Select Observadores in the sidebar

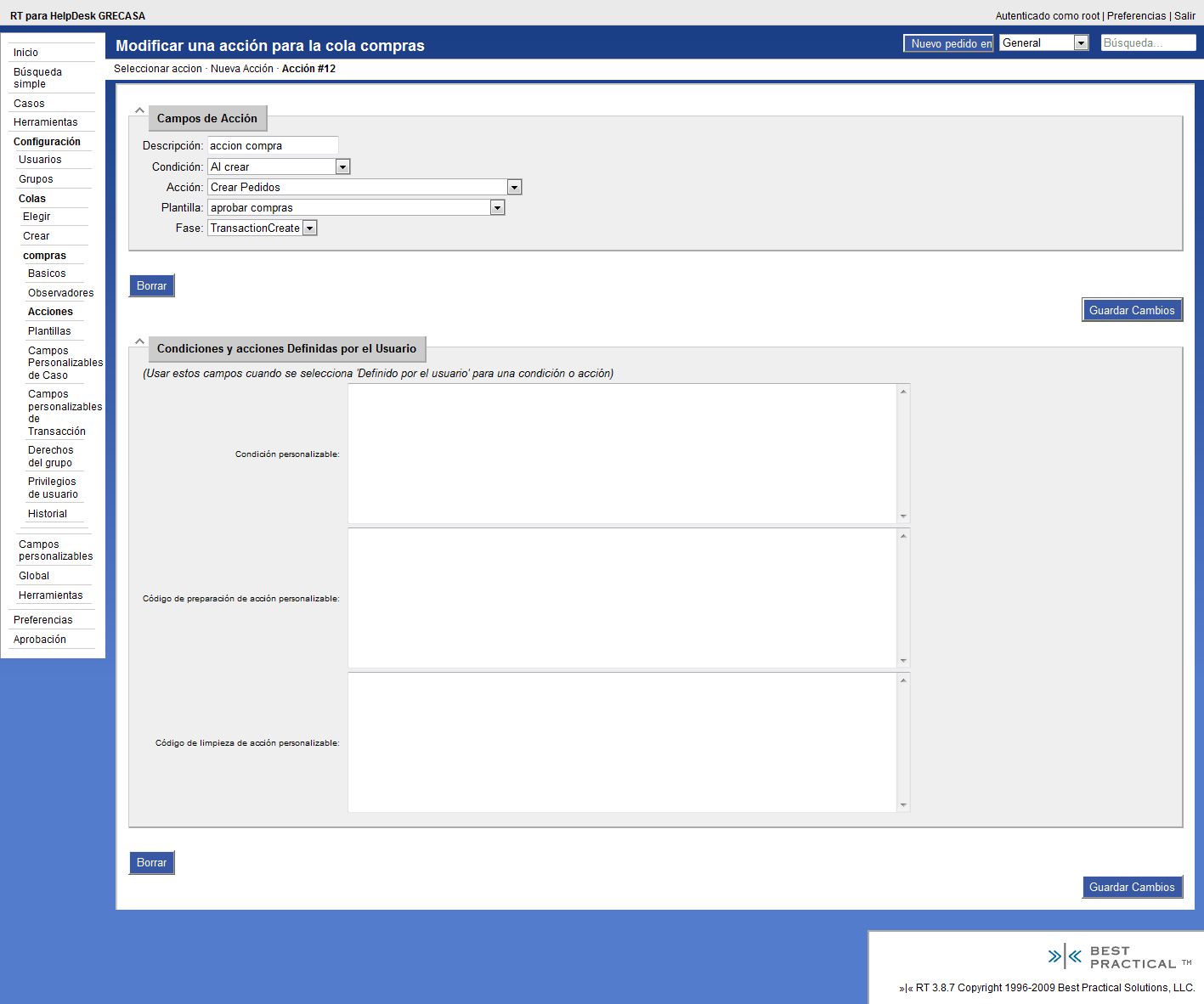(x=60, y=293)
